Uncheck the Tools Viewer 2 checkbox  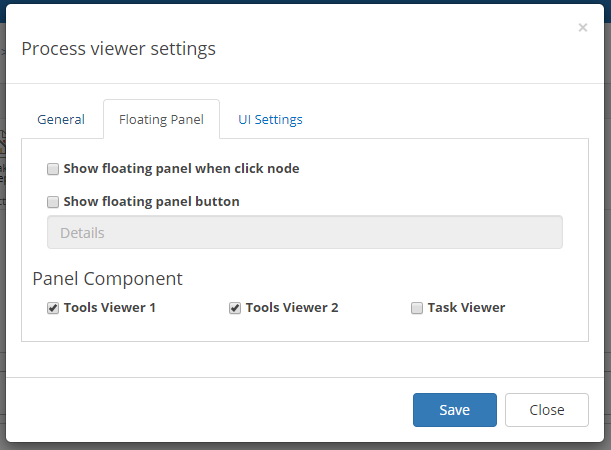click(x=235, y=308)
